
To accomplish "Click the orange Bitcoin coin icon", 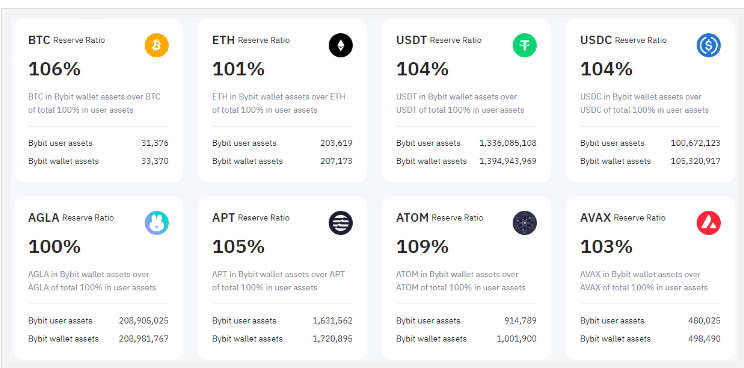I will coord(157,46).
